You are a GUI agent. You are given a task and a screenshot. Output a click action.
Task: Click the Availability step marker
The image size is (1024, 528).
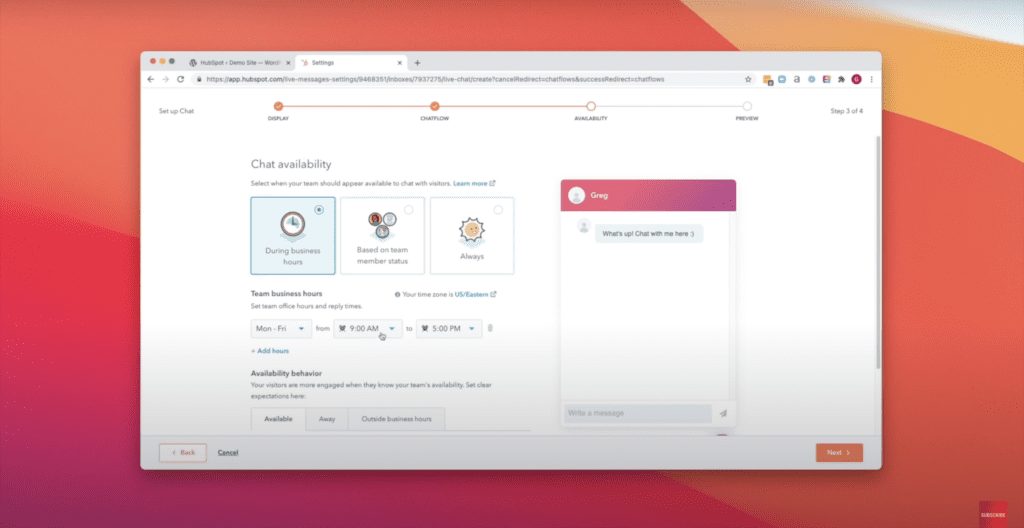pos(590,106)
